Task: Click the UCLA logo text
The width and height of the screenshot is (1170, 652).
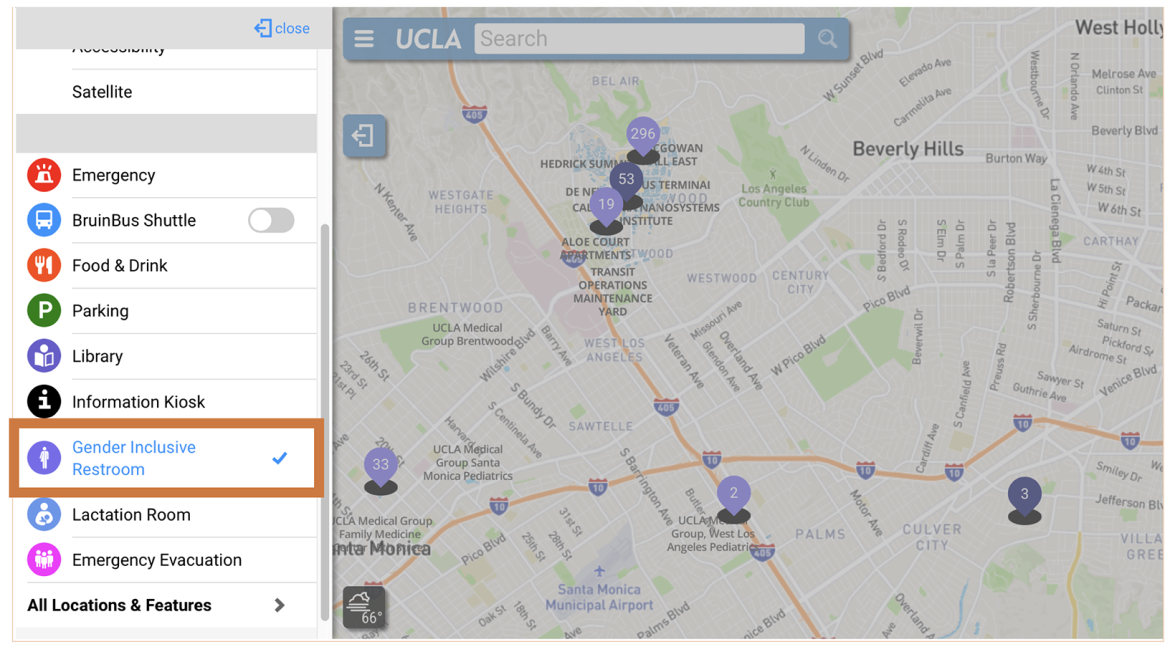Action: [428, 39]
